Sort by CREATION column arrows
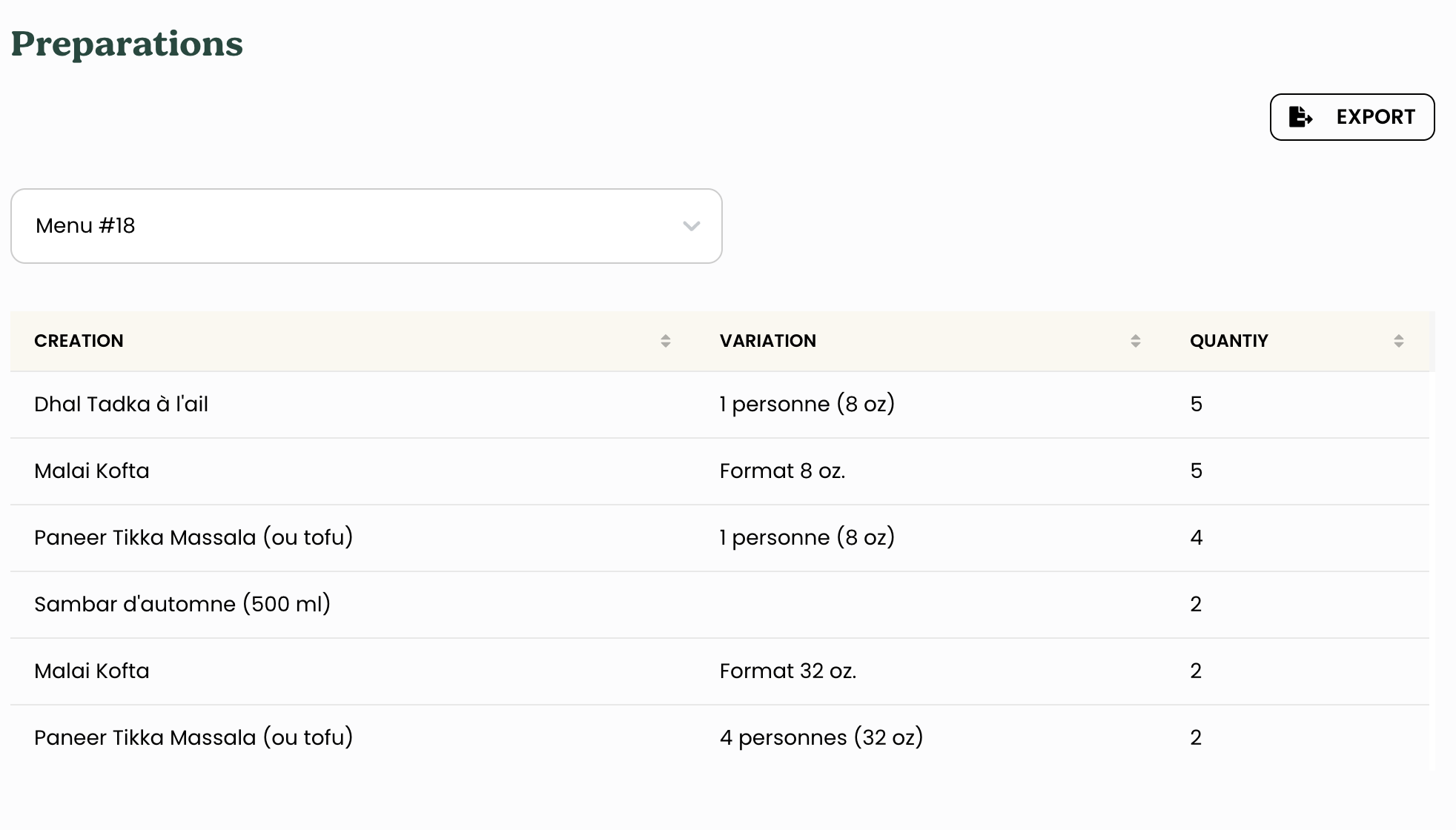 (666, 341)
